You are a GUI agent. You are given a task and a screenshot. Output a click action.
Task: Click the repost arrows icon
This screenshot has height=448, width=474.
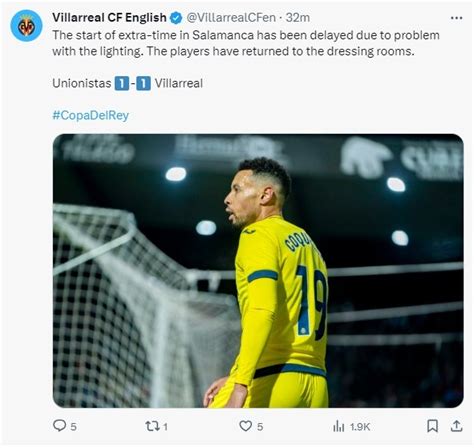pyautogui.click(x=153, y=426)
